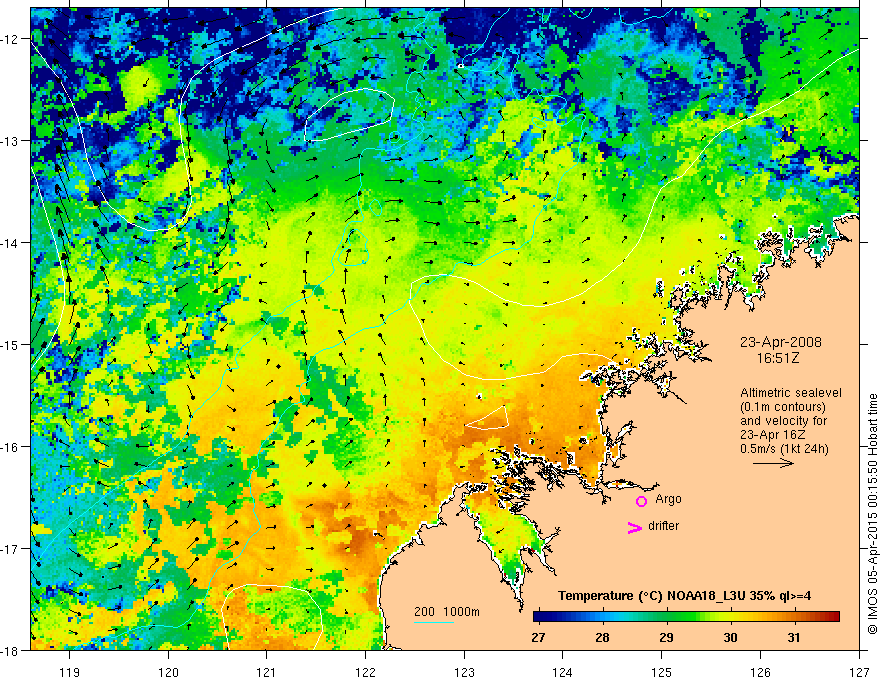This screenshot has height=680, width=880.
Task: Click the '(0.1m contours)' text
Action: pos(783,407)
